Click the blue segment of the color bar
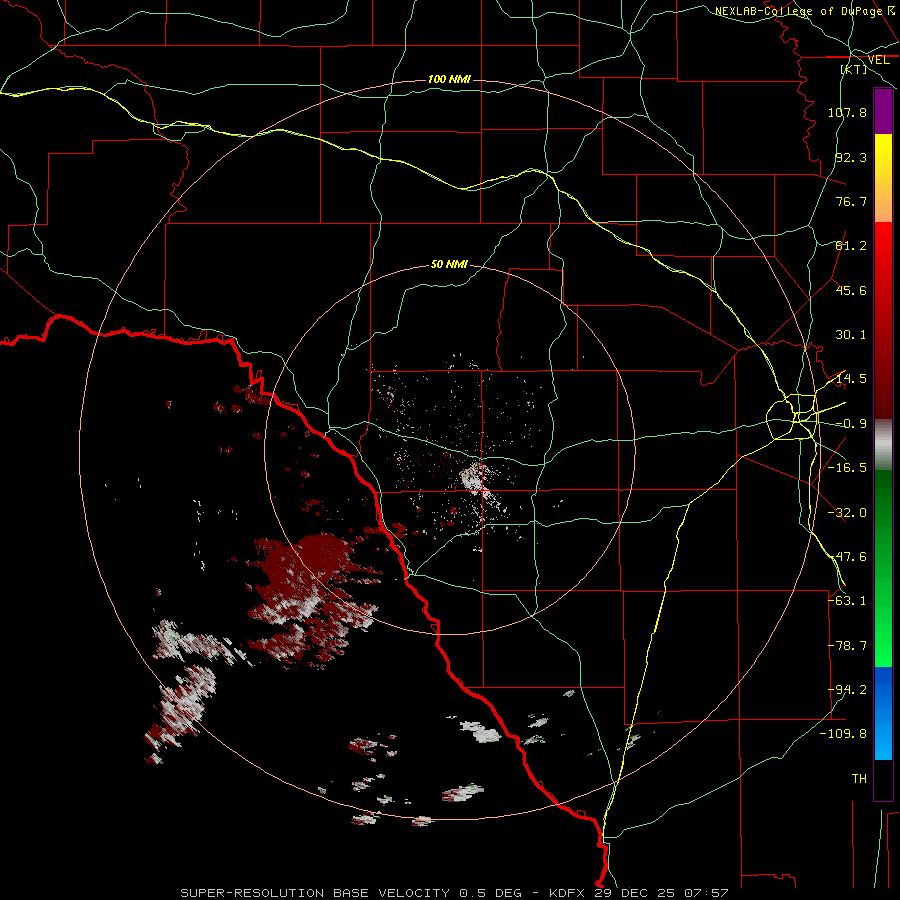900x900 pixels. click(x=883, y=713)
